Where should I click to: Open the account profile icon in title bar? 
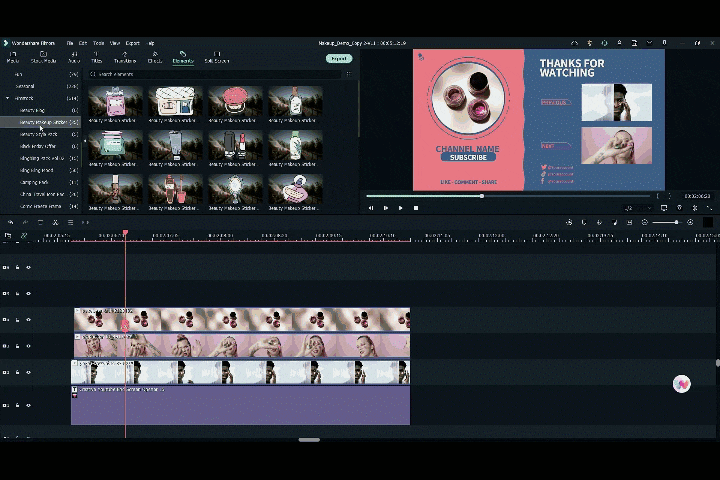pyautogui.click(x=619, y=43)
